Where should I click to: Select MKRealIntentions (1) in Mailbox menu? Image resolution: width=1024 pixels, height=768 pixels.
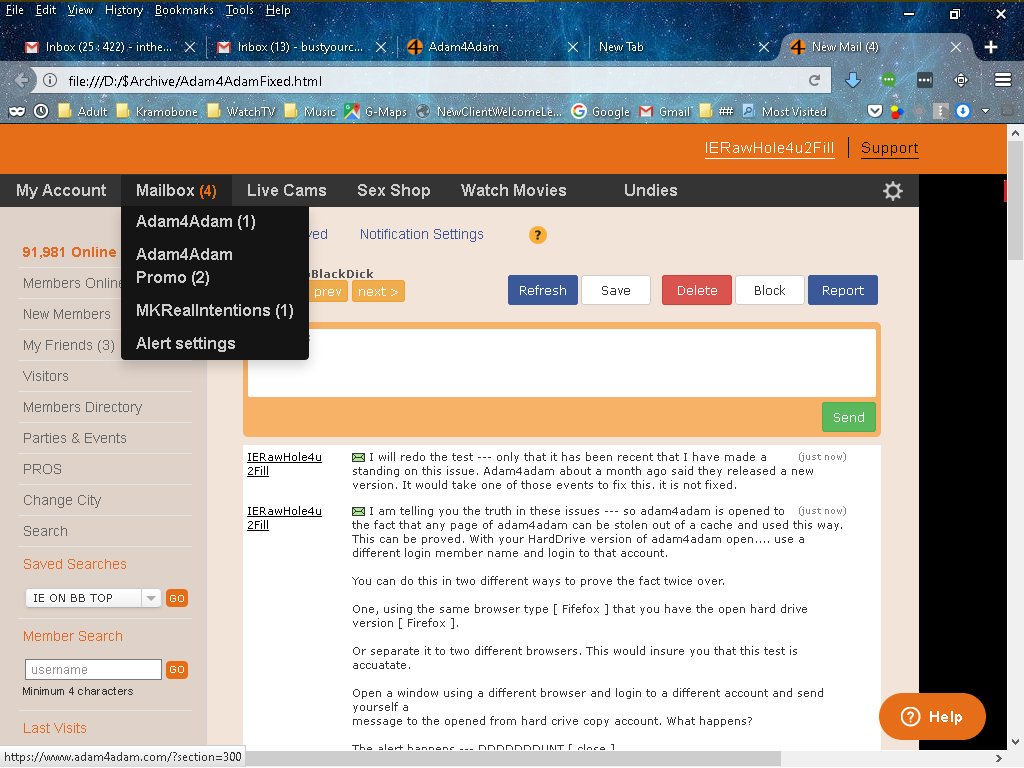(x=214, y=310)
